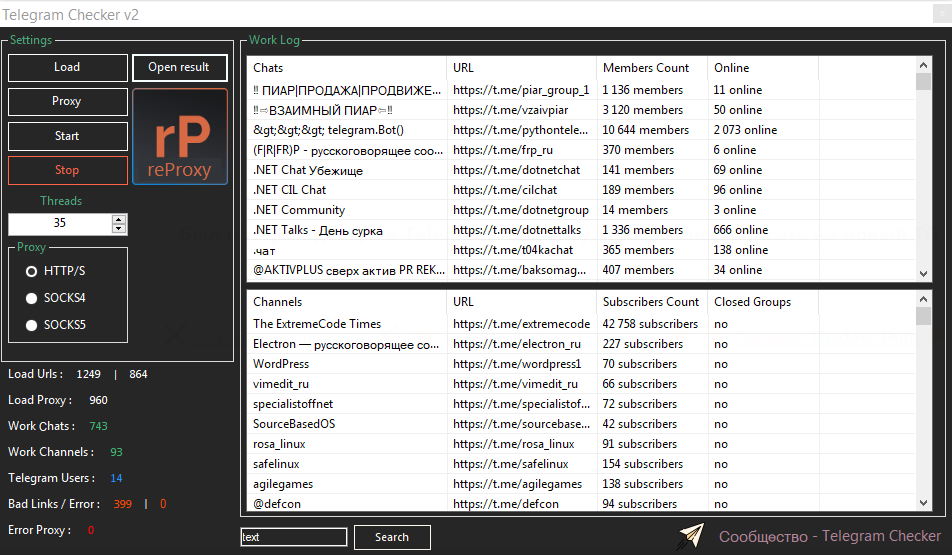The image size is (952, 555).
Task: Select the ‼⇨ВЗАИМНЫЙ ПИАР⇦‼ chat row
Action: [581, 110]
